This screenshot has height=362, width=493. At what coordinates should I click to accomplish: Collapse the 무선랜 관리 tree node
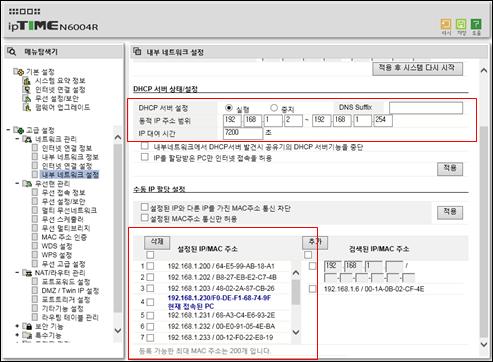click(17, 183)
